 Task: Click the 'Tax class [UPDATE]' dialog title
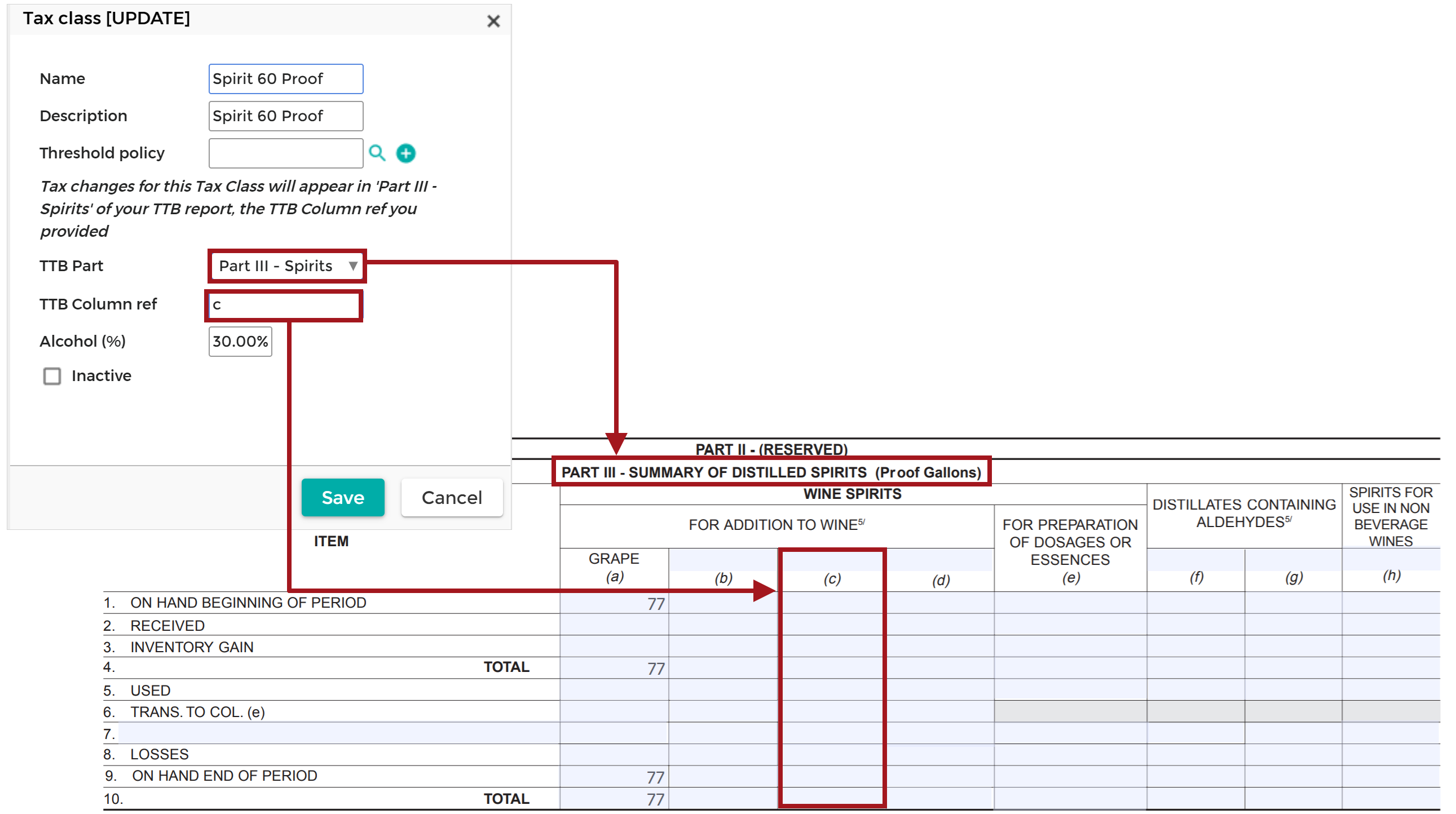coord(106,19)
